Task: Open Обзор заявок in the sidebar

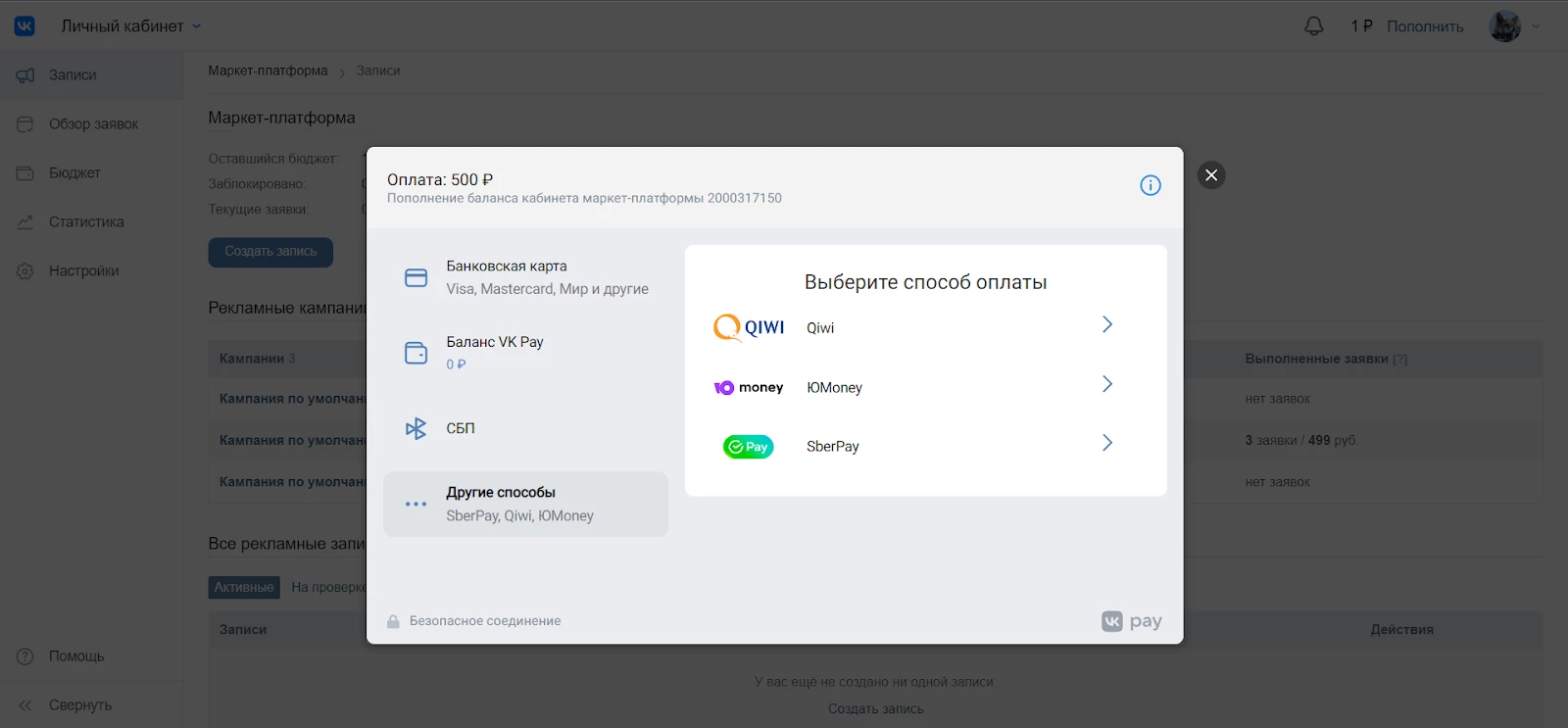Action: [92, 124]
